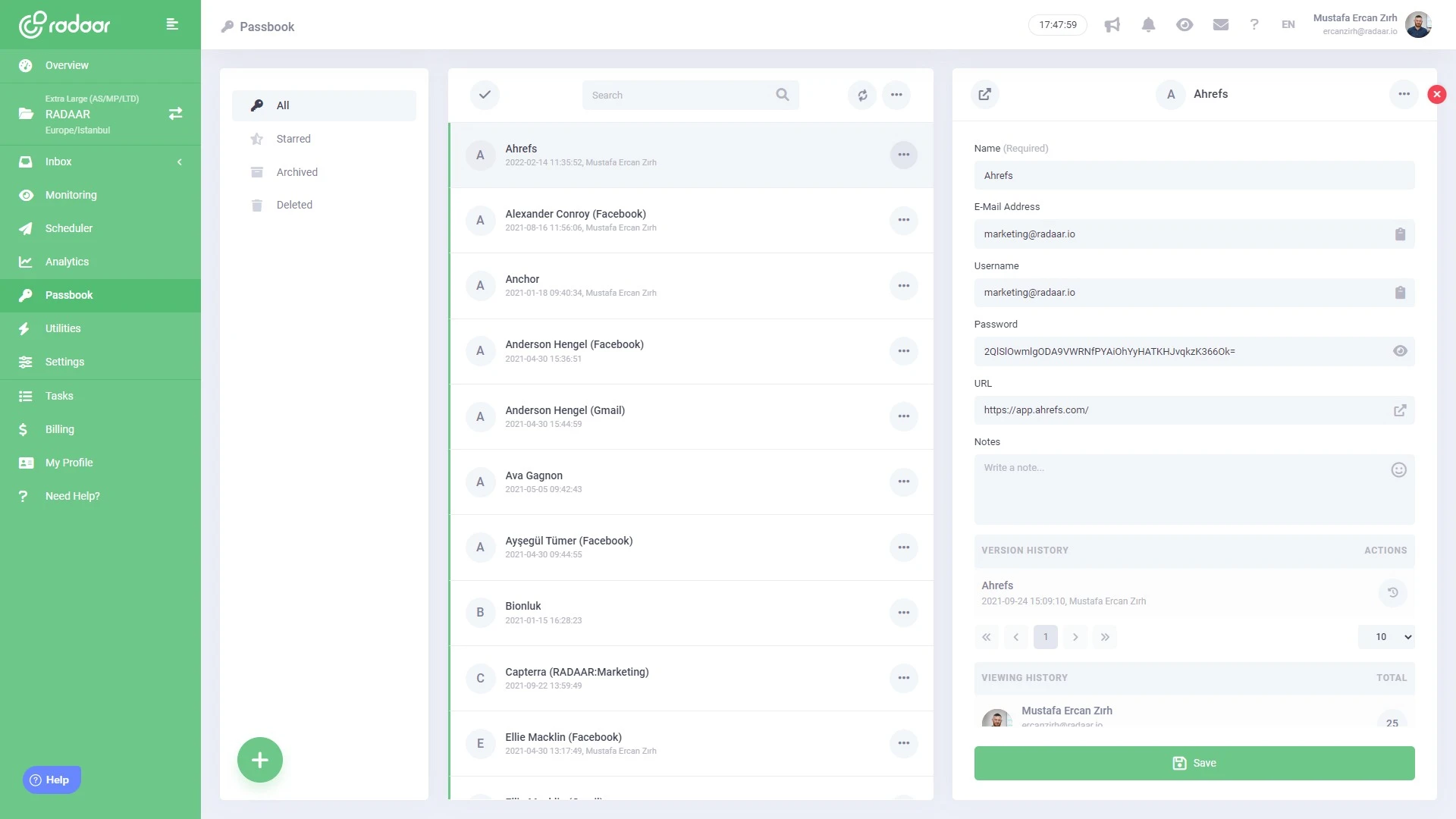
Task: Click into the Search field
Action: click(x=679, y=95)
